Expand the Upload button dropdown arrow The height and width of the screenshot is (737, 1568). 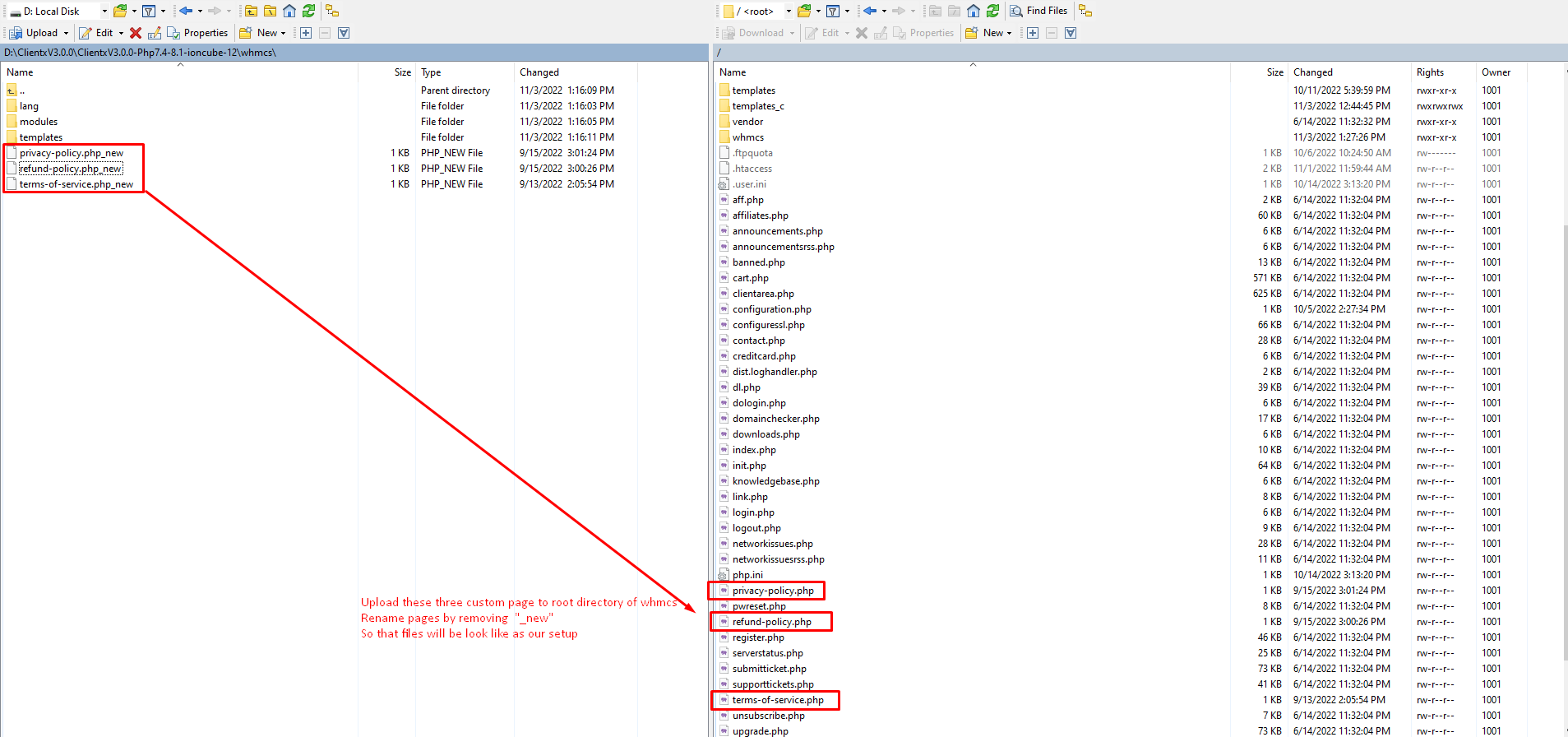coord(67,33)
